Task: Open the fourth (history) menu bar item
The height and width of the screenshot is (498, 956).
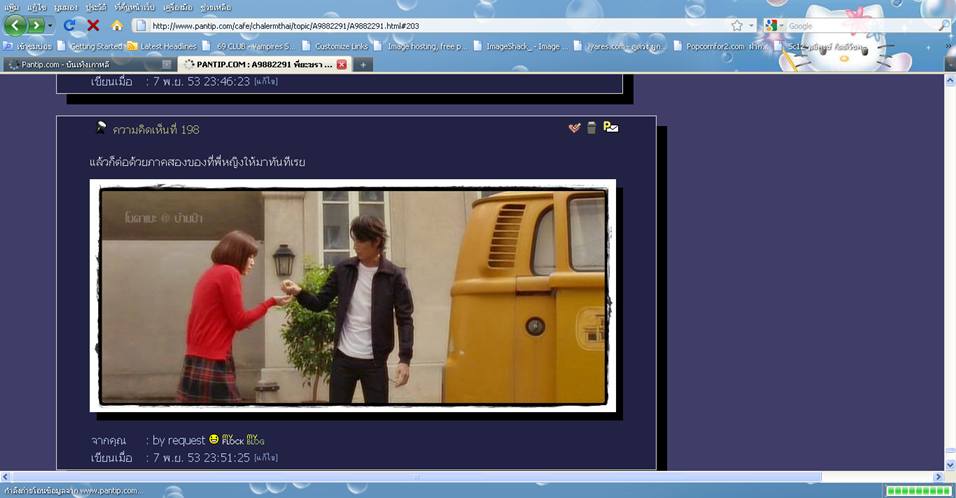Action: (96, 7)
